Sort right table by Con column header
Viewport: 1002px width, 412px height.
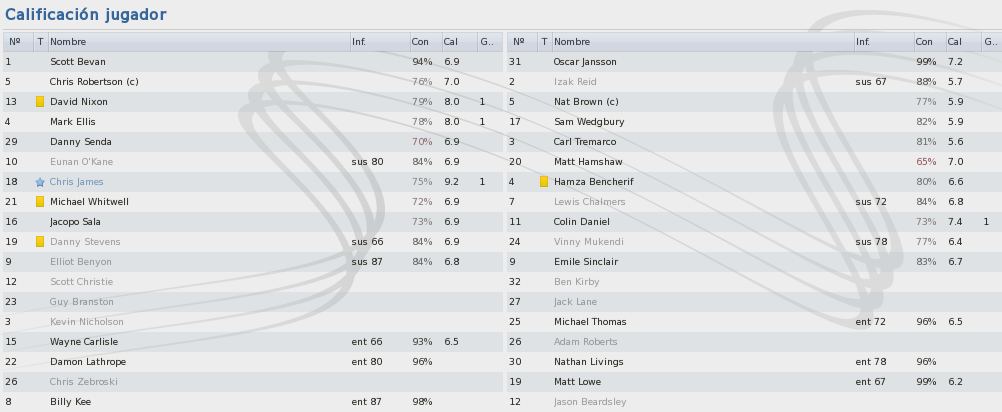coord(930,42)
